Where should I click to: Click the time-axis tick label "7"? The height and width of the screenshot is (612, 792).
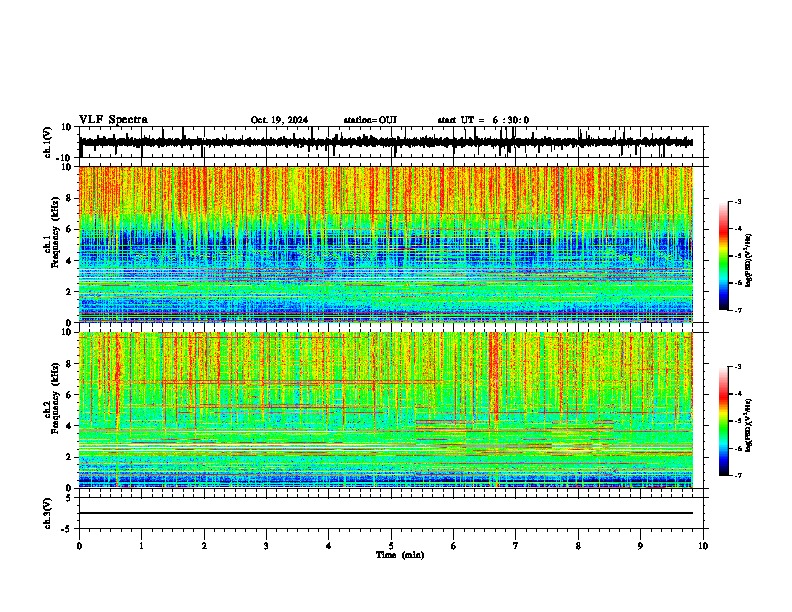[x=516, y=546]
